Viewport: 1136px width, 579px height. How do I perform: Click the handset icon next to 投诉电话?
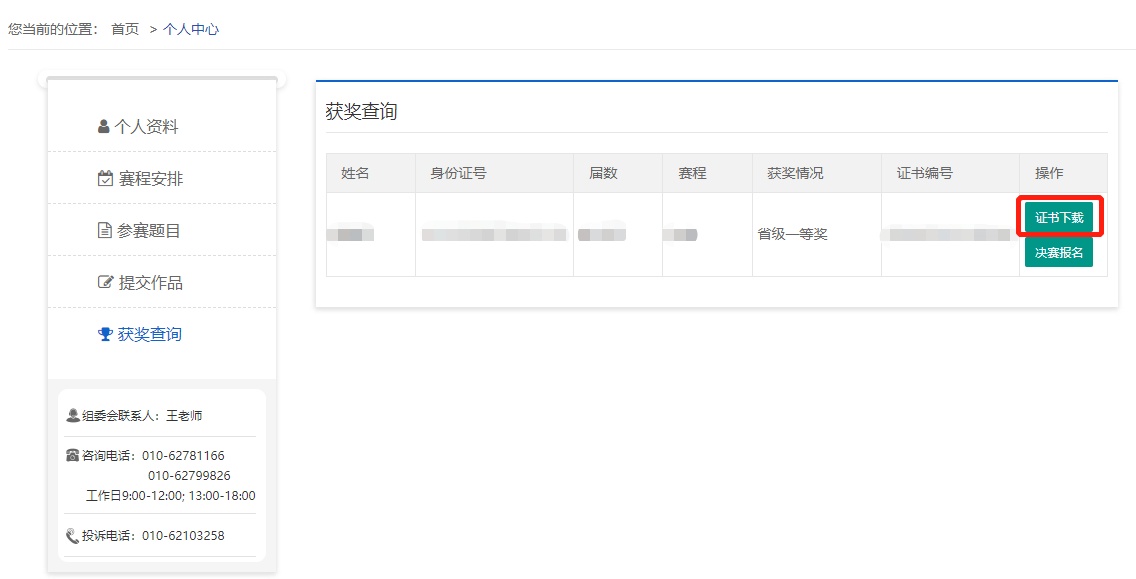coord(73,536)
